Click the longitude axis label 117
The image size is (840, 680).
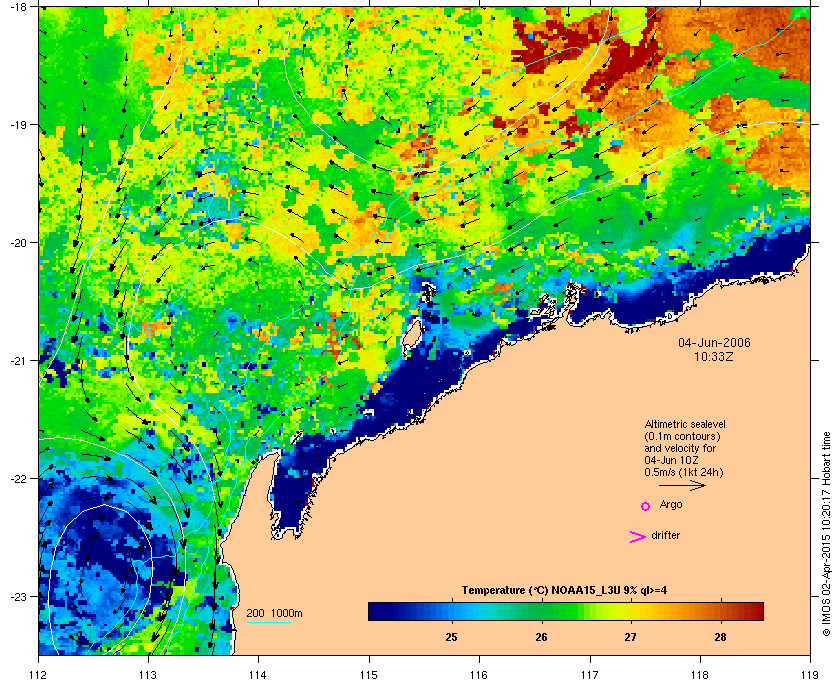pyautogui.click(x=590, y=675)
